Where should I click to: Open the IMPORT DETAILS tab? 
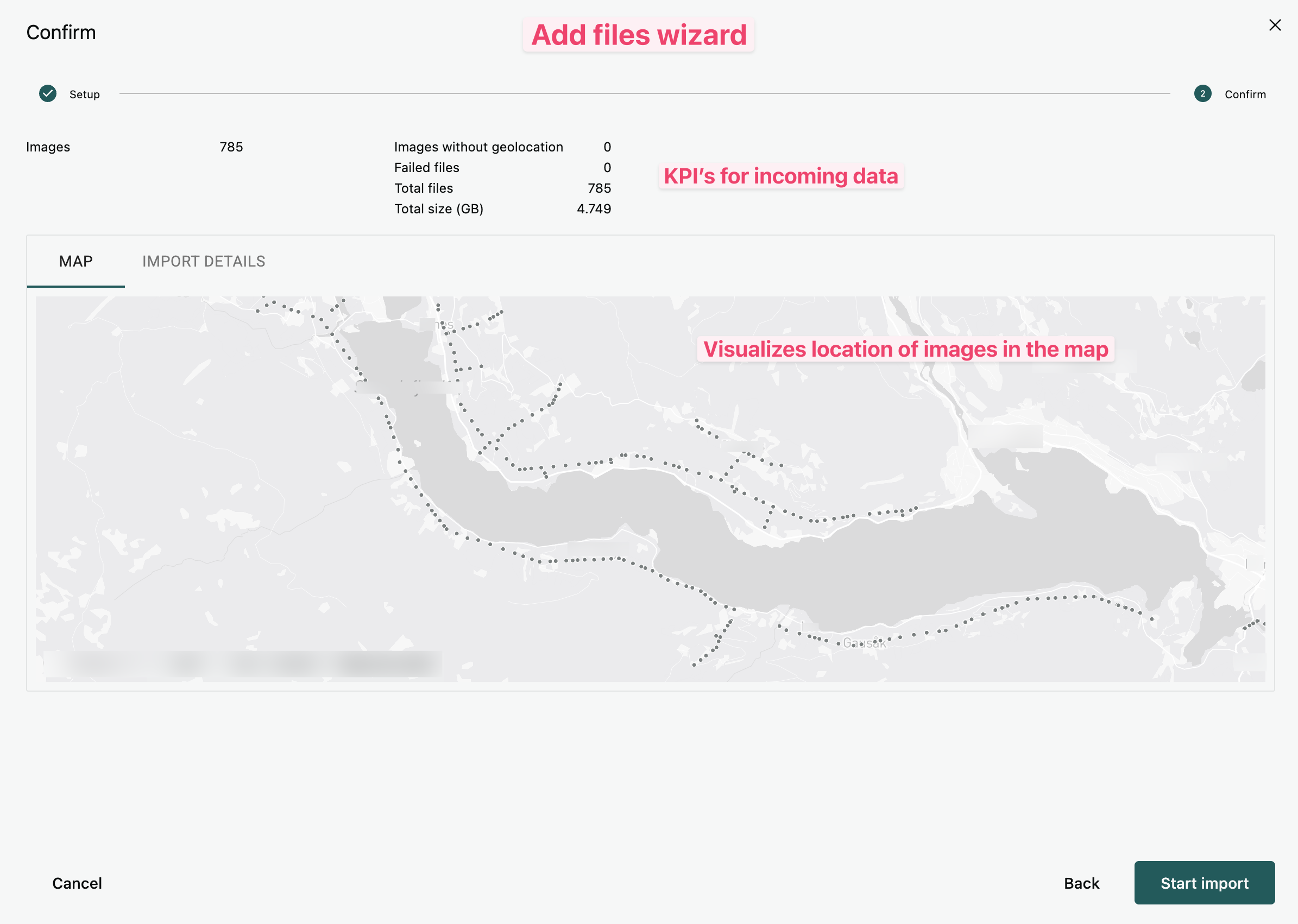pyautogui.click(x=203, y=261)
